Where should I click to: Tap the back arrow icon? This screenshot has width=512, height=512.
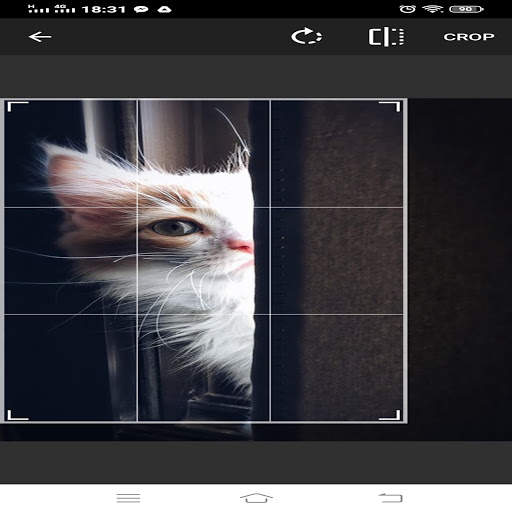pos(40,37)
